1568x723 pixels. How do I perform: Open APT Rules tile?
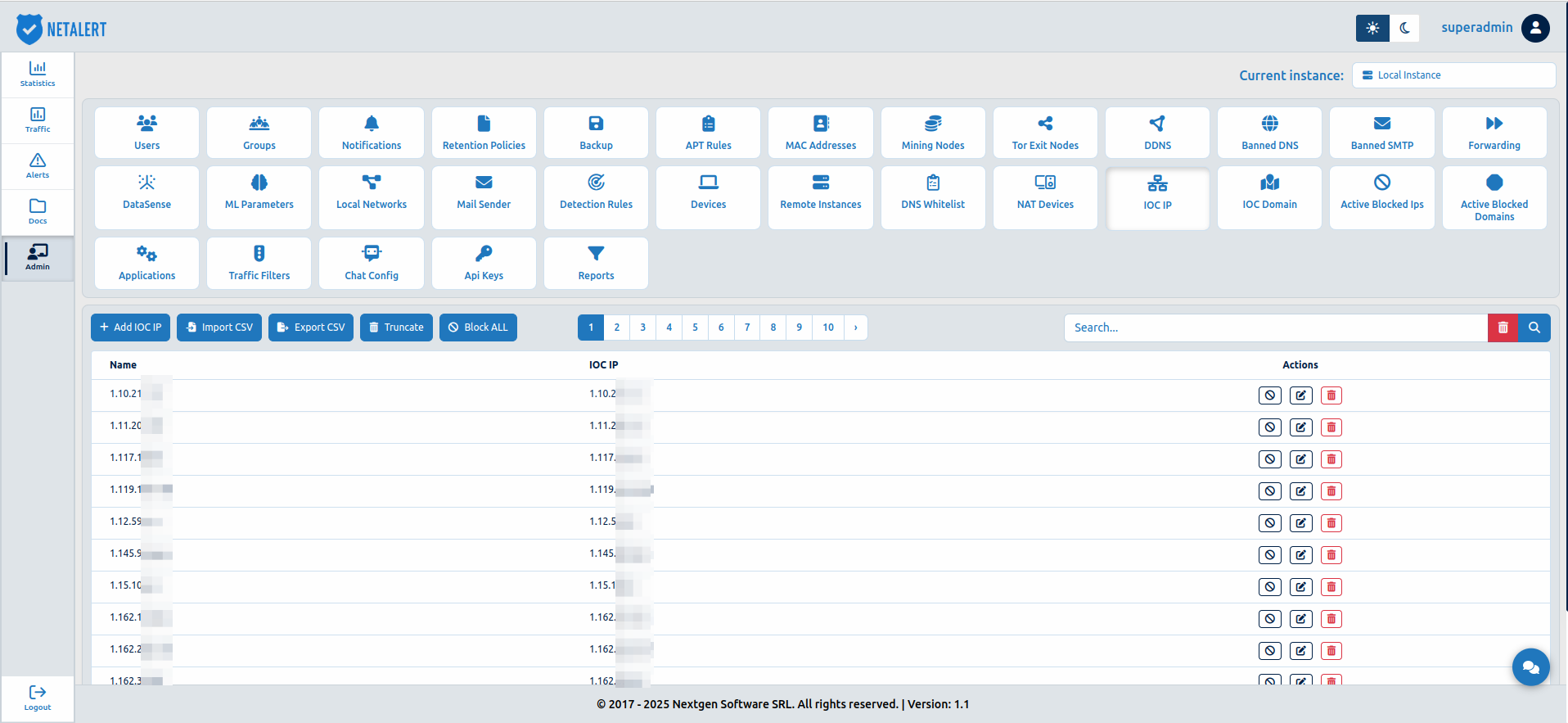[x=708, y=133]
